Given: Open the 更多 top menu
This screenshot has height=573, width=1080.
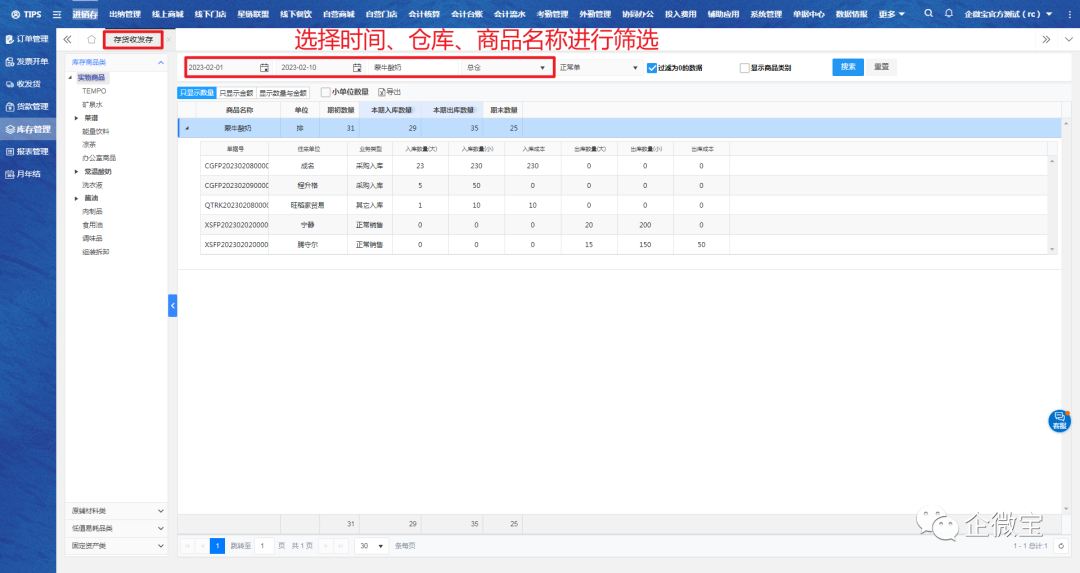Looking at the screenshot, I should [891, 14].
